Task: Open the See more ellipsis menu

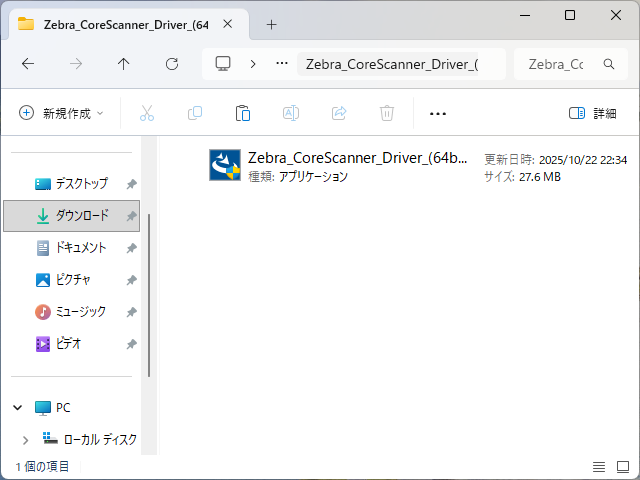Action: (437, 113)
